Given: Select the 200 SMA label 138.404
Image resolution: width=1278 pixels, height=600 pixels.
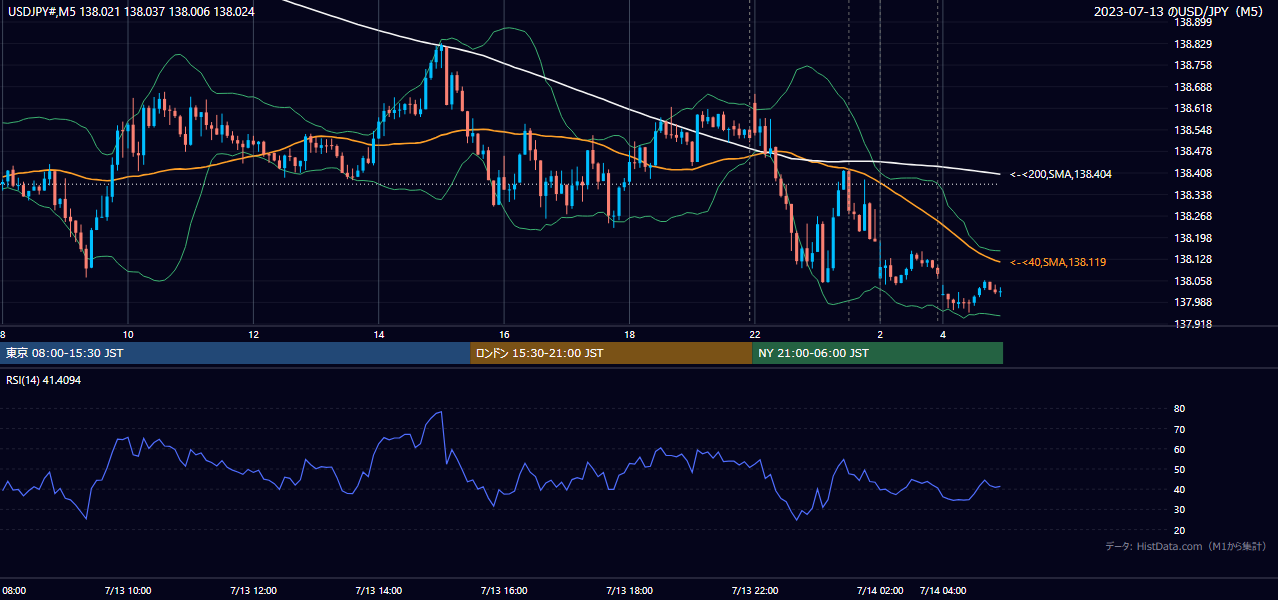Looking at the screenshot, I should tap(1061, 174).
